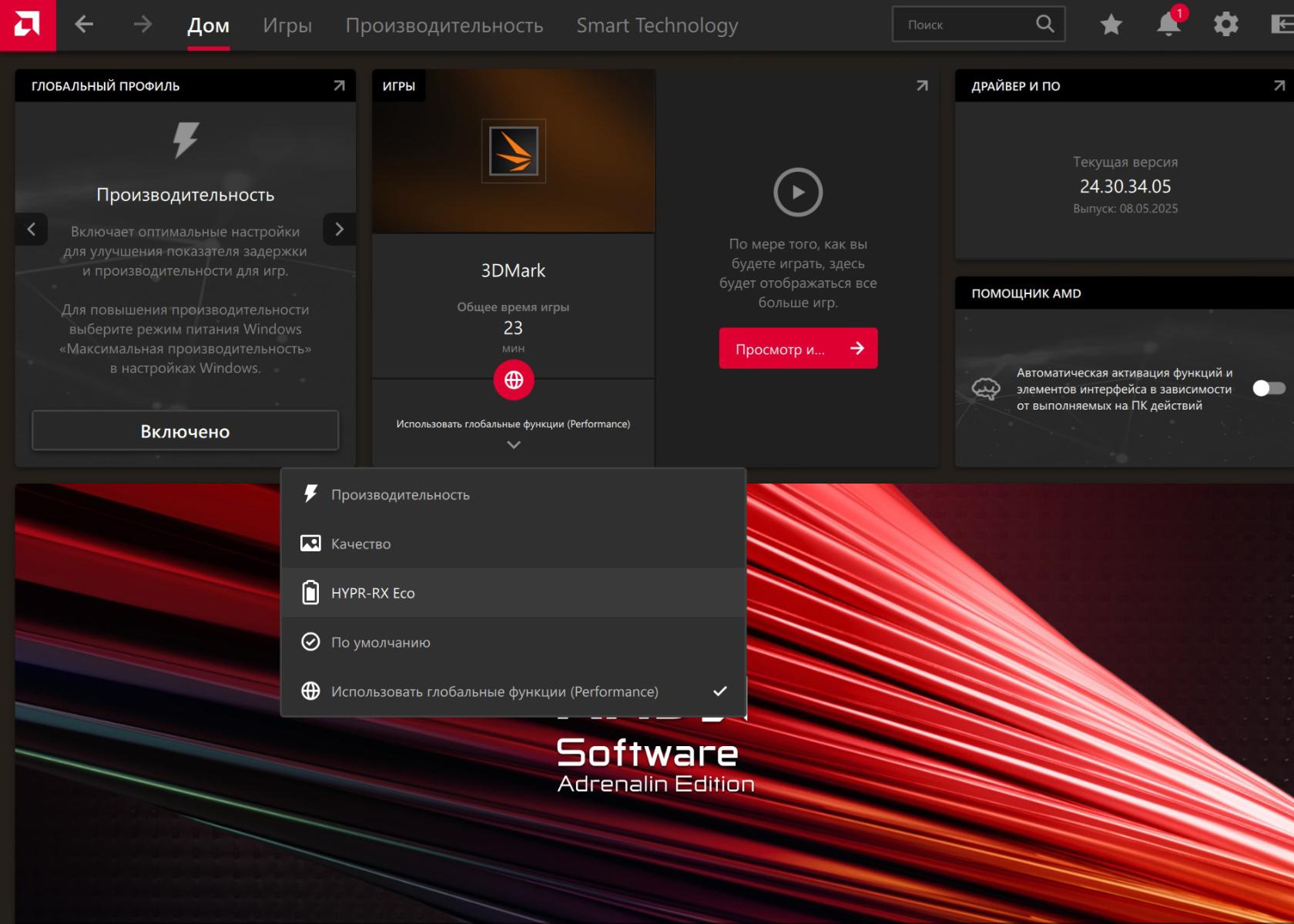Click the red globe profile icon
Screen dimensions: 1294x924
513,380
